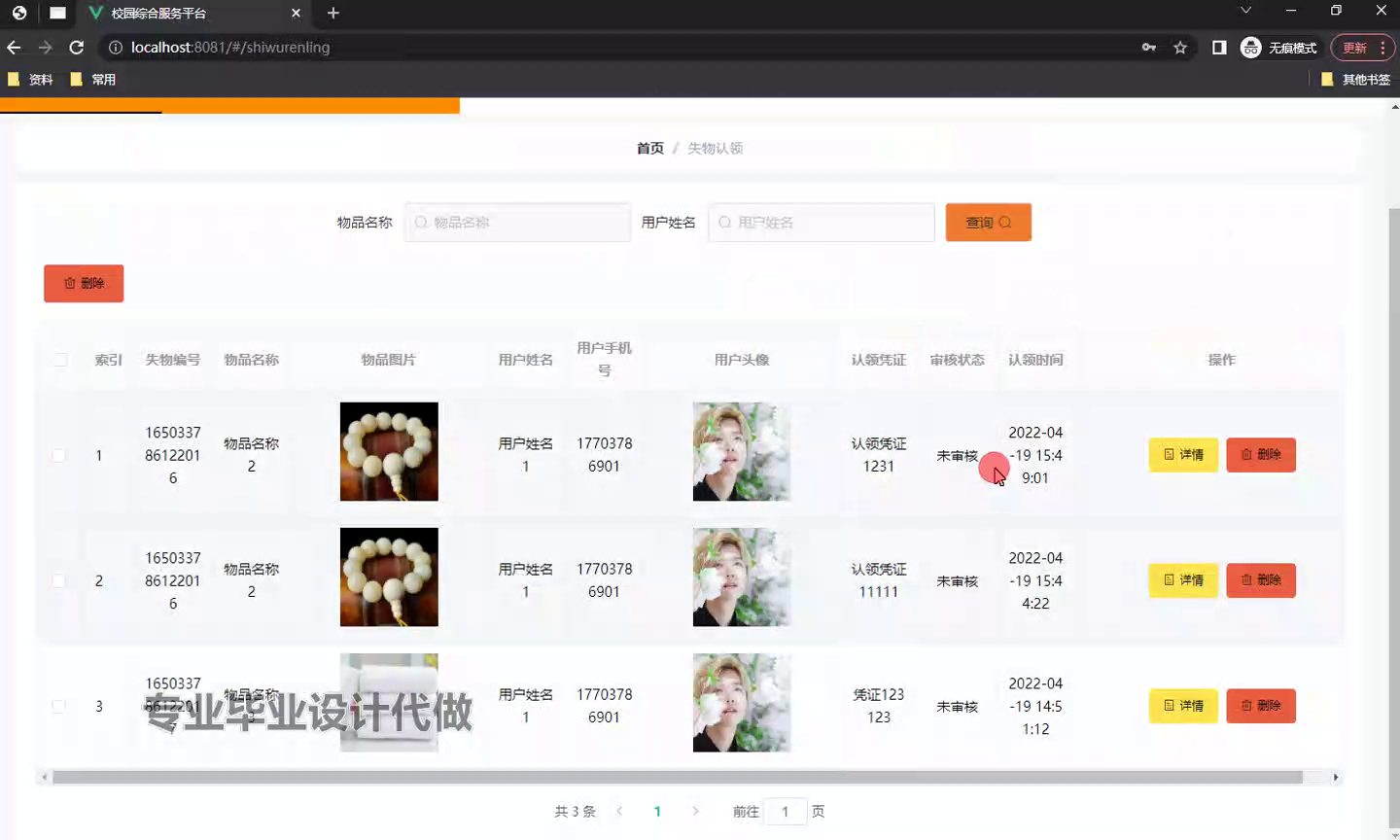Open the browser three-dot menu
The image size is (1400, 840).
pyautogui.click(x=1382, y=47)
